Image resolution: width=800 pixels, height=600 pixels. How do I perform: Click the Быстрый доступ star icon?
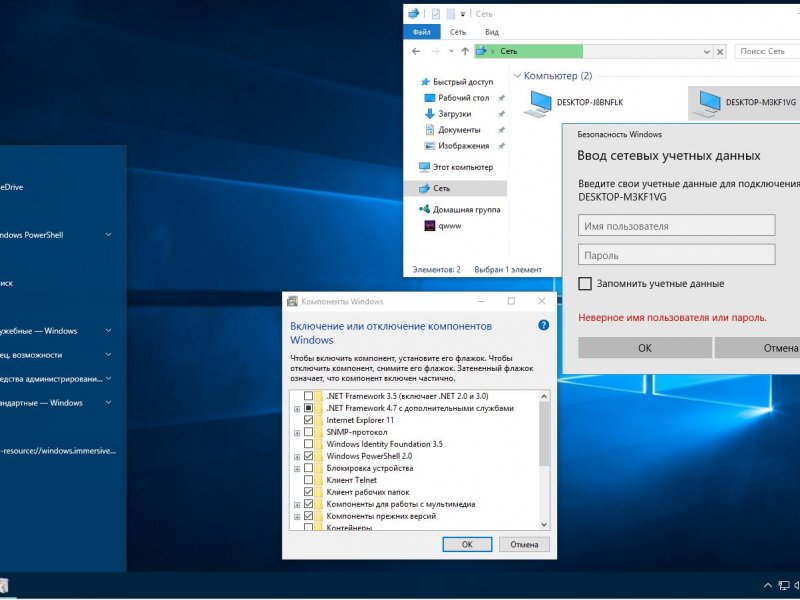click(x=425, y=82)
